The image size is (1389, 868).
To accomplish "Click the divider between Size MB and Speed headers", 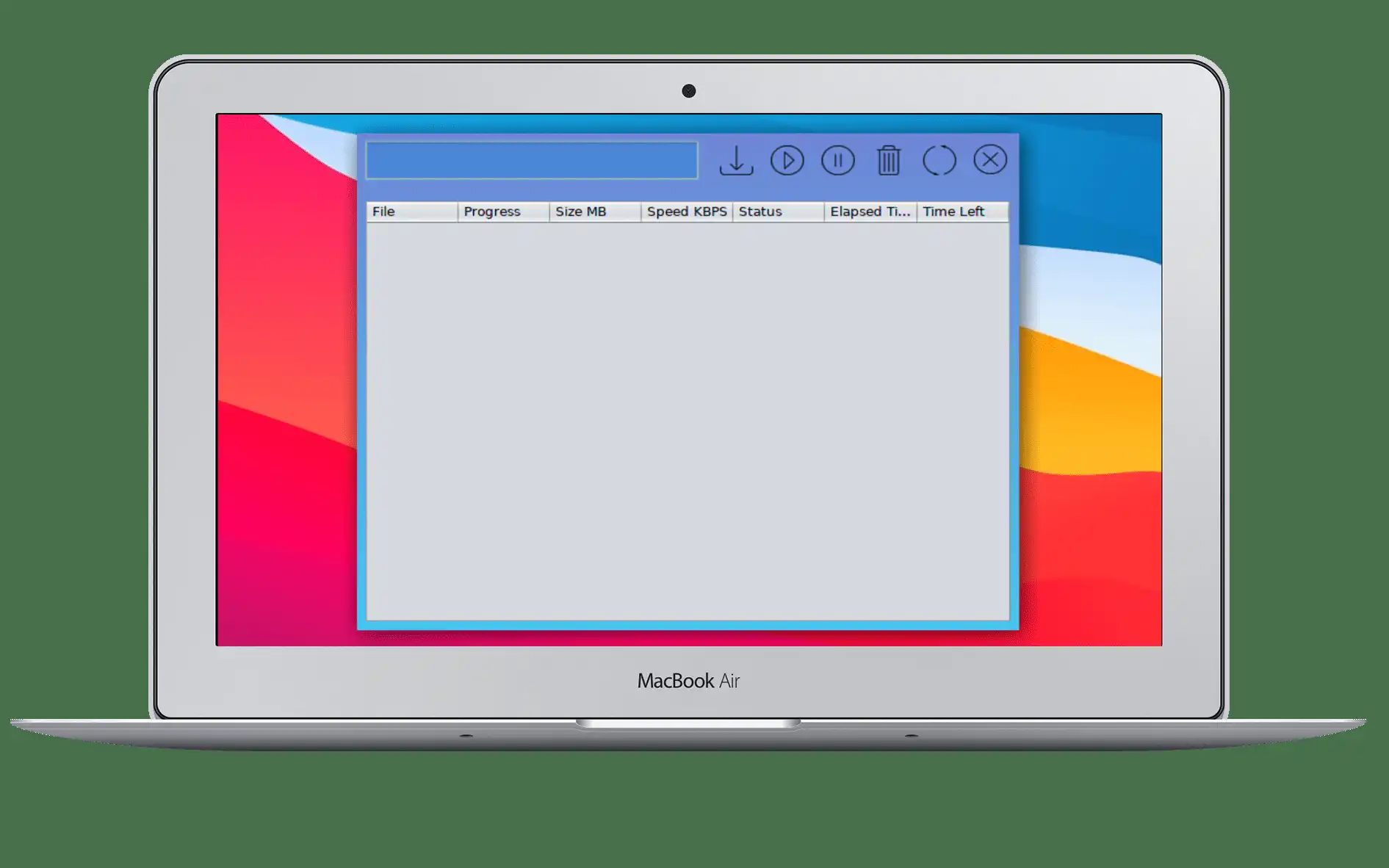I will pos(641,211).
